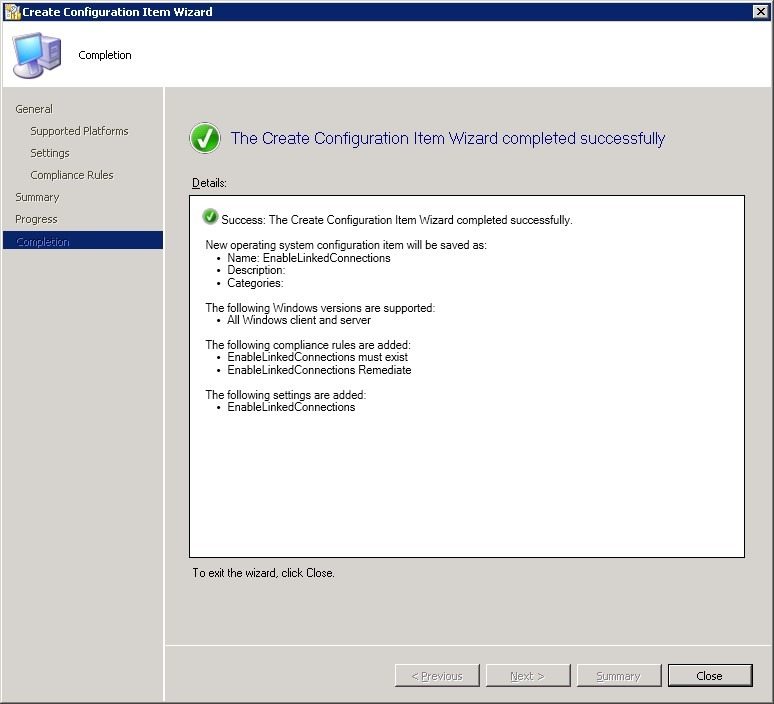
Task: Select the Compliance Rules step
Action: (x=72, y=175)
